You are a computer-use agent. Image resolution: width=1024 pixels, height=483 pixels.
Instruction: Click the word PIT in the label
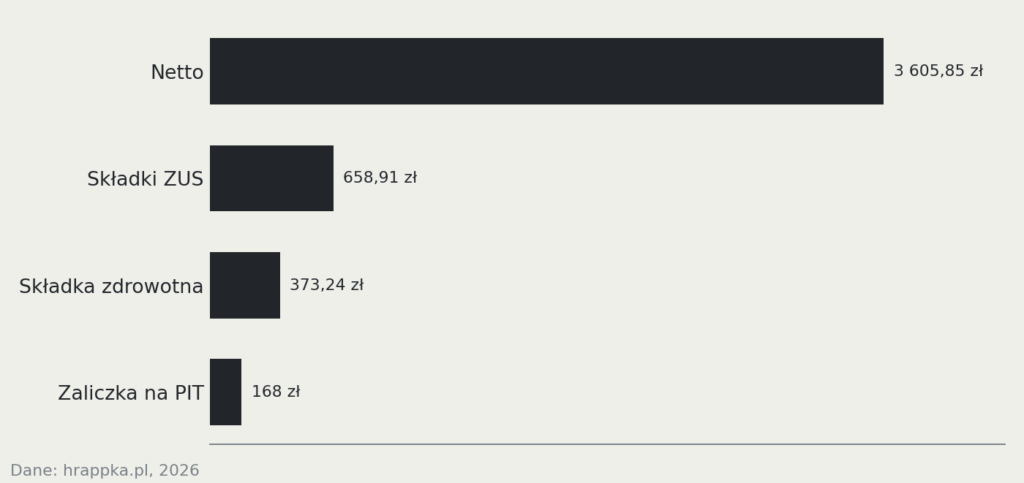click(x=189, y=393)
